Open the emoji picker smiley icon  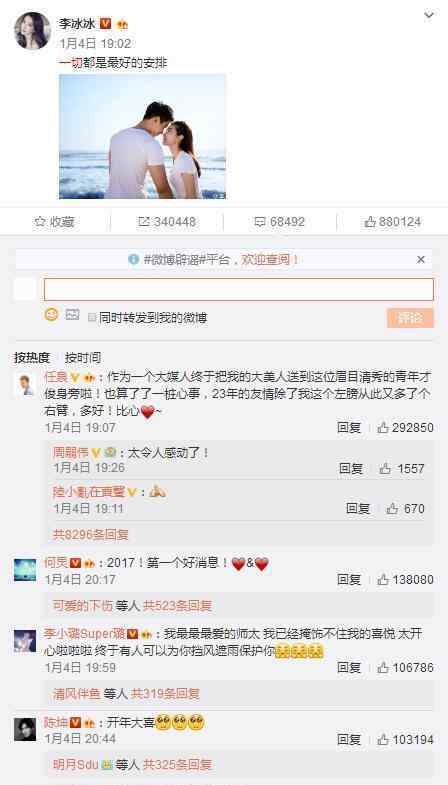(x=52, y=315)
